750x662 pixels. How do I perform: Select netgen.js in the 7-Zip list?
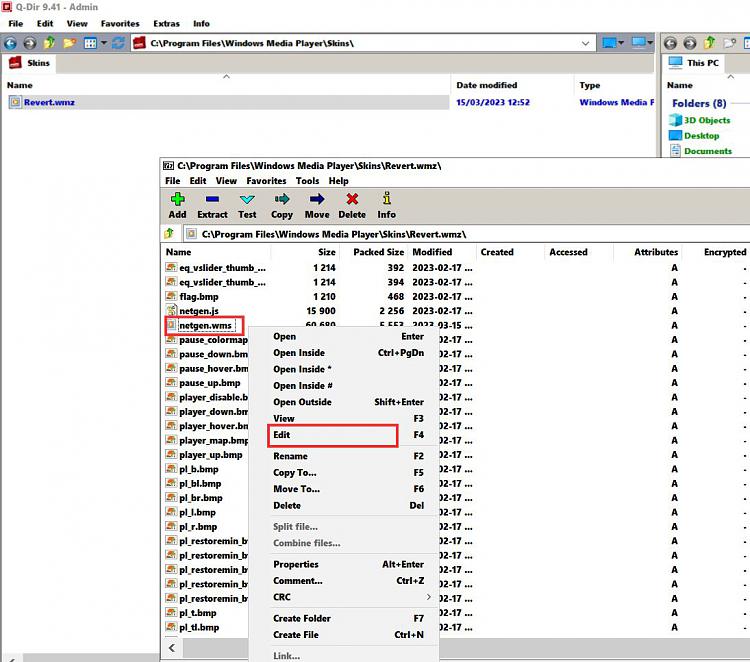[x=199, y=311]
